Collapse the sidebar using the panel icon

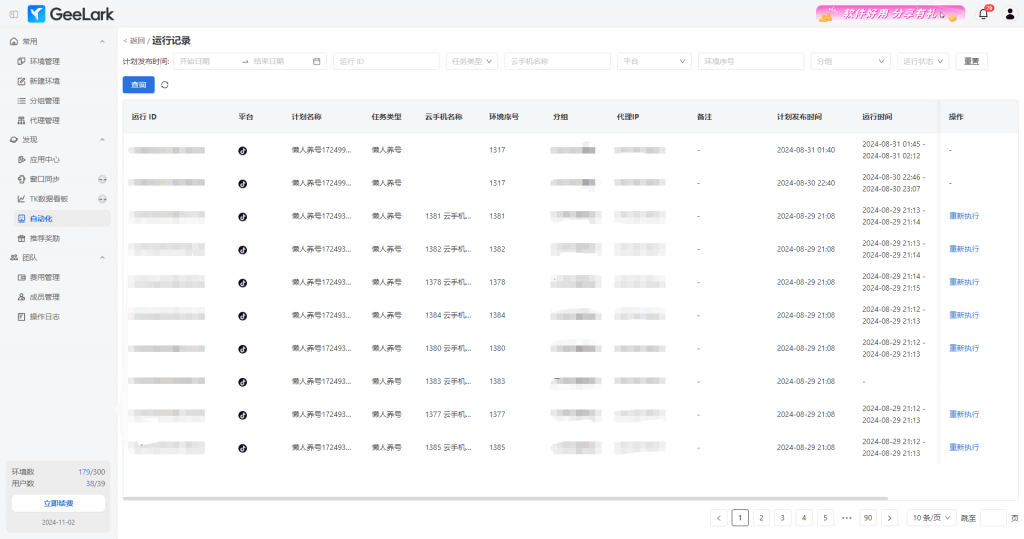pos(13,14)
